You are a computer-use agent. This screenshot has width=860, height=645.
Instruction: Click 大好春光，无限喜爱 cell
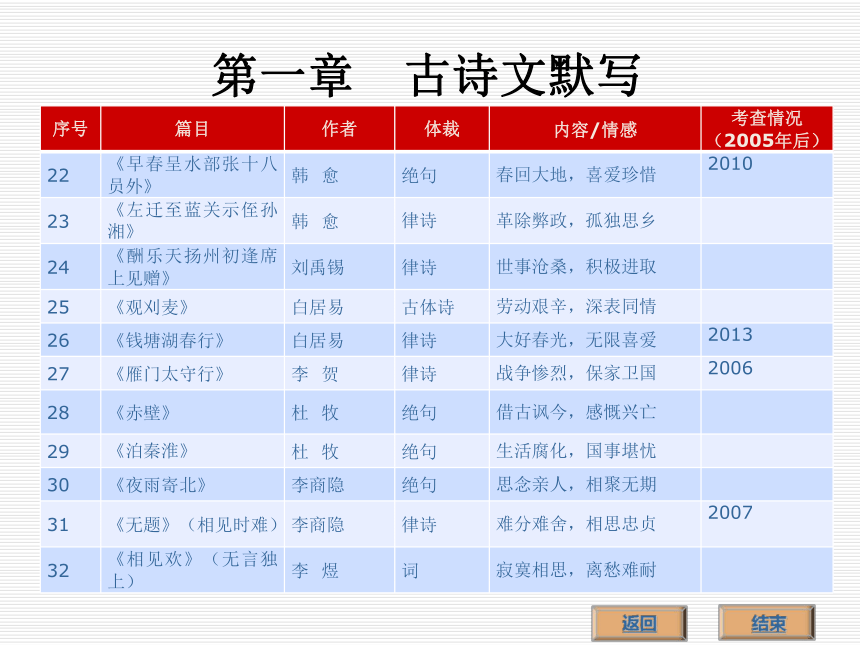595,340
